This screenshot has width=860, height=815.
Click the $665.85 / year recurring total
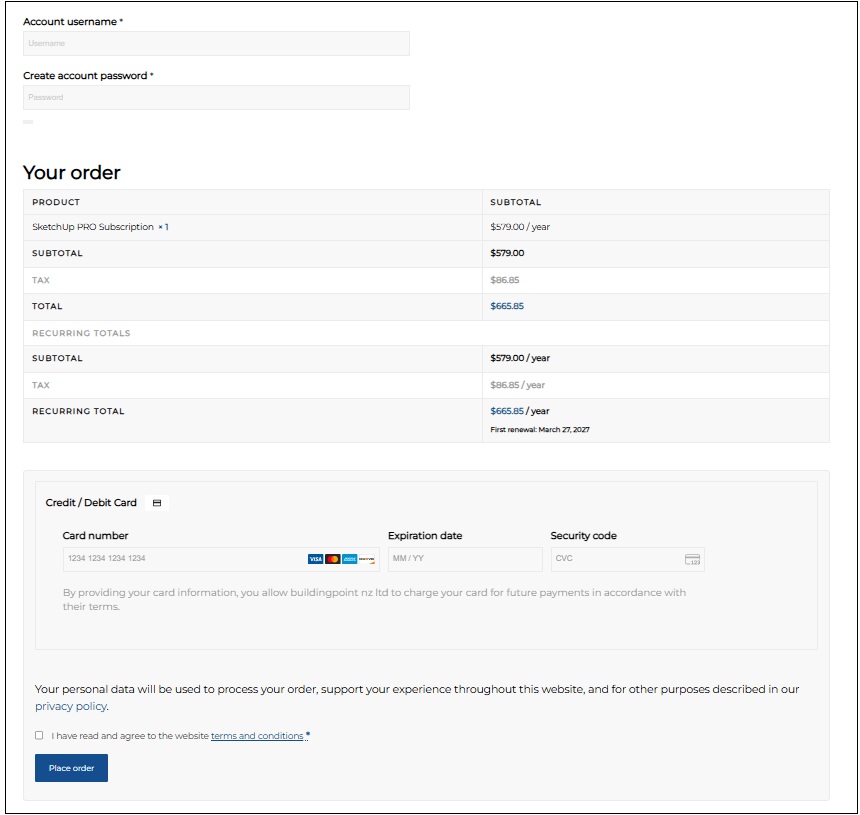[x=519, y=411]
